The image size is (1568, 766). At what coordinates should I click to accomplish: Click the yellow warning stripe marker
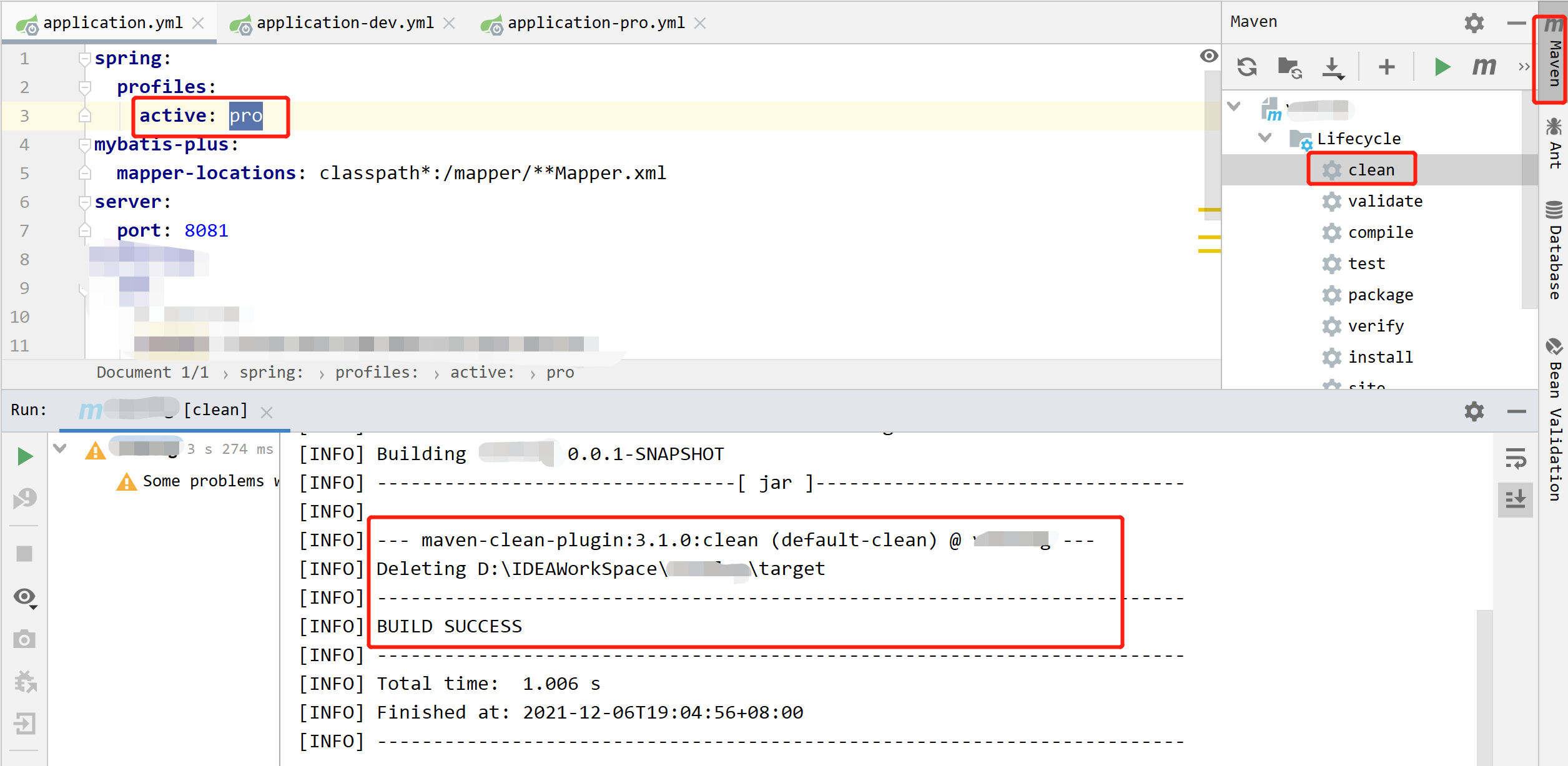point(1209,210)
